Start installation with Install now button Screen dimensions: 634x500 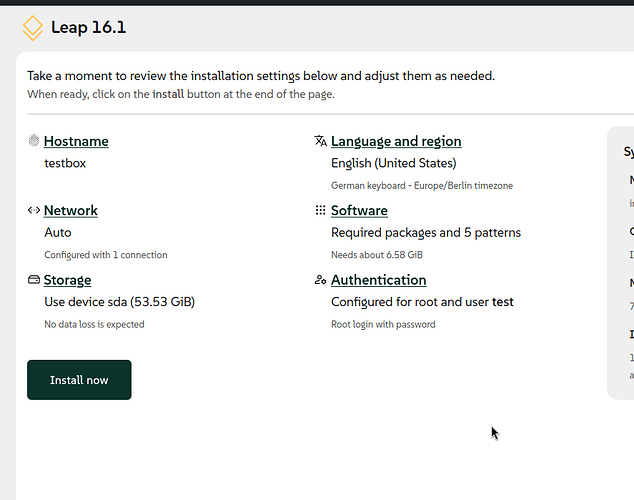click(79, 380)
